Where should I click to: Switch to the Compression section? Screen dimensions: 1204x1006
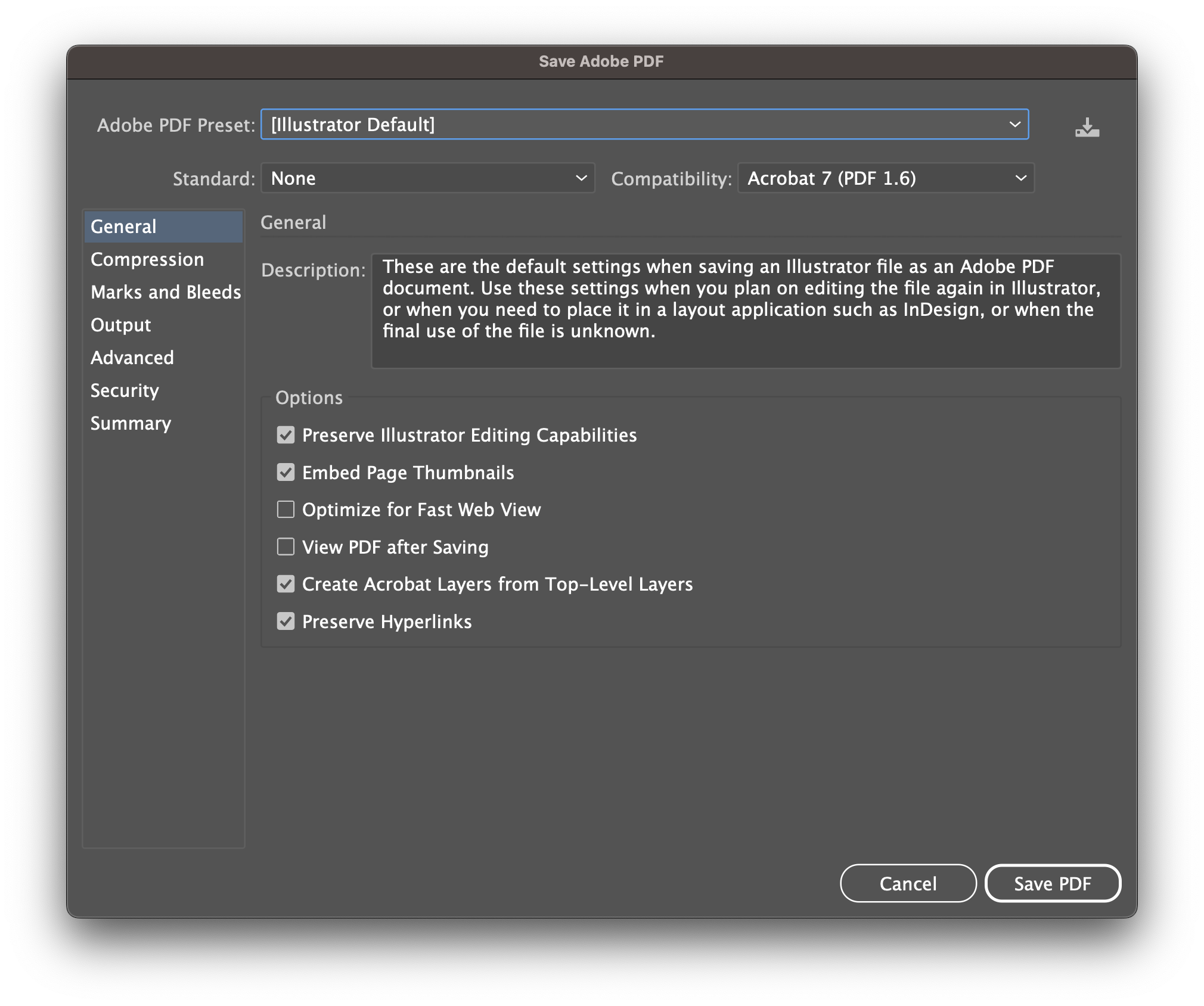[147, 259]
